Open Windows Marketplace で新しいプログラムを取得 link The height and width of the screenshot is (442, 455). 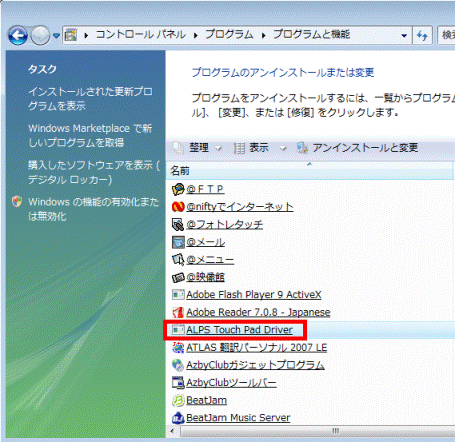(90, 135)
